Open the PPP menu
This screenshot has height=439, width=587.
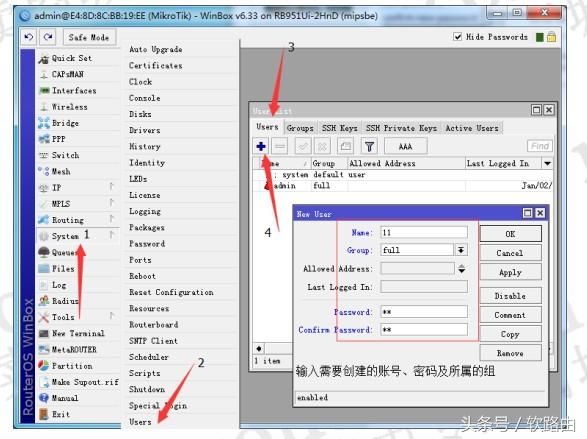point(58,139)
